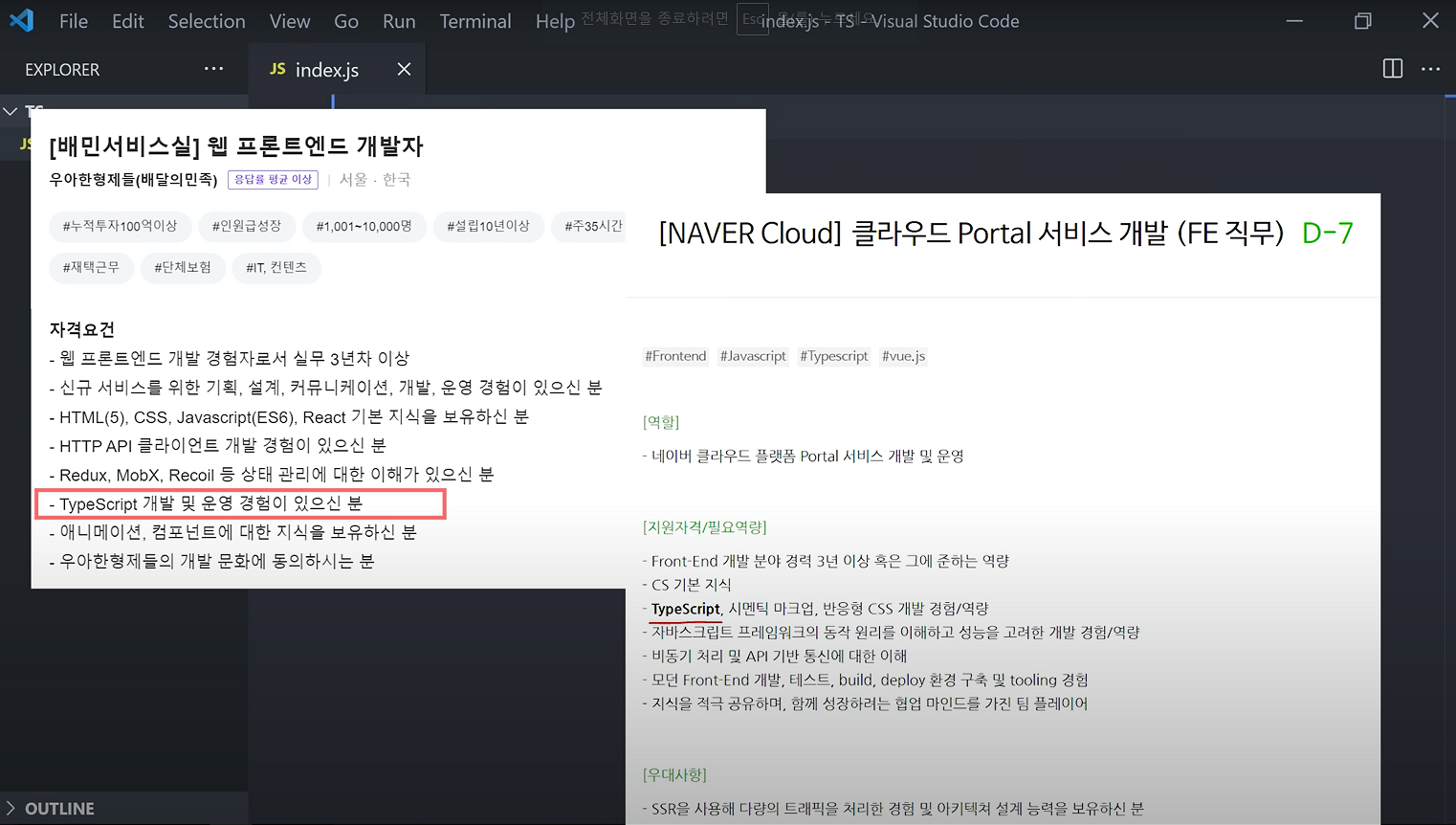Open the File menu
The width and height of the screenshot is (1456, 825).
(74, 21)
